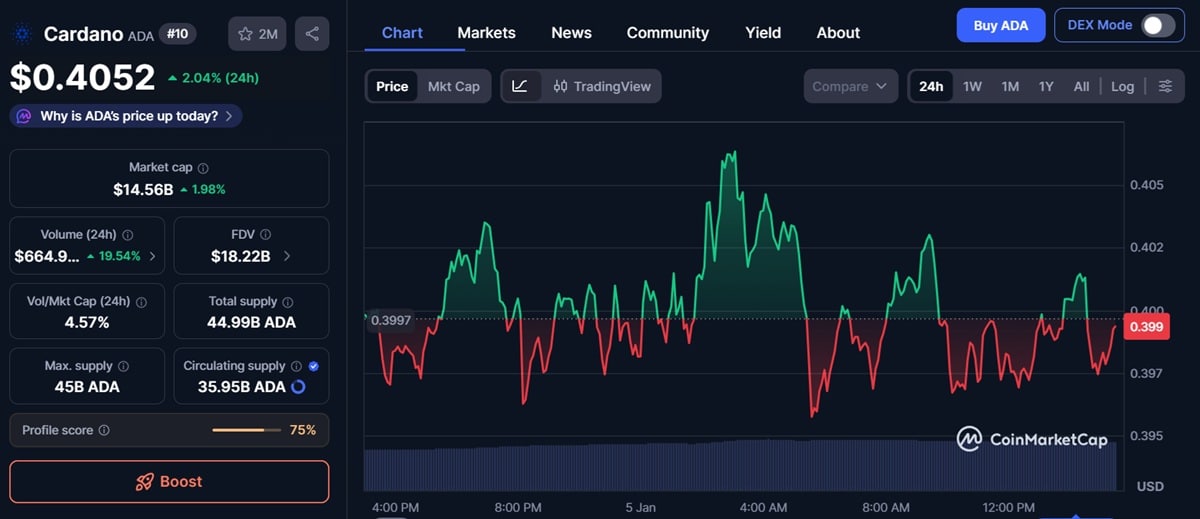Viewport: 1200px width, 519px height.
Task: Click the circulating supply progress ring
Action: pyautogui.click(x=298, y=387)
